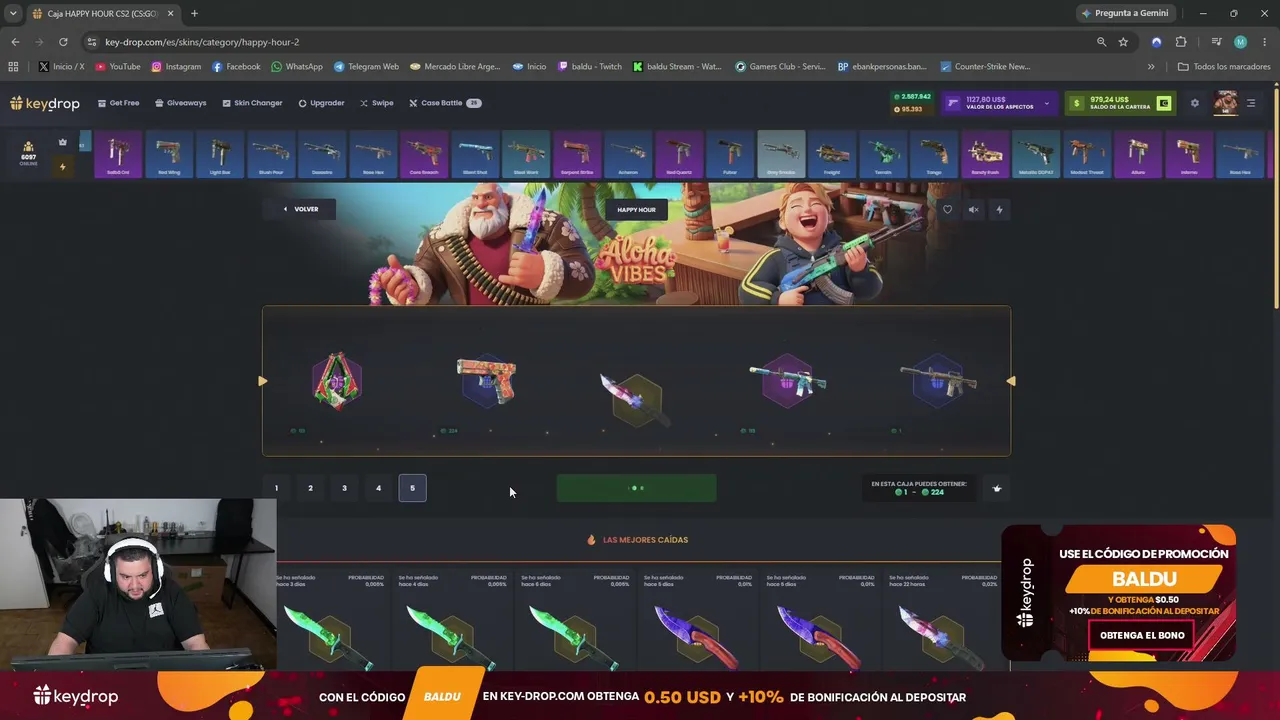Open the Telegram Web bookmark
The height and width of the screenshot is (720, 1280).
(366, 67)
